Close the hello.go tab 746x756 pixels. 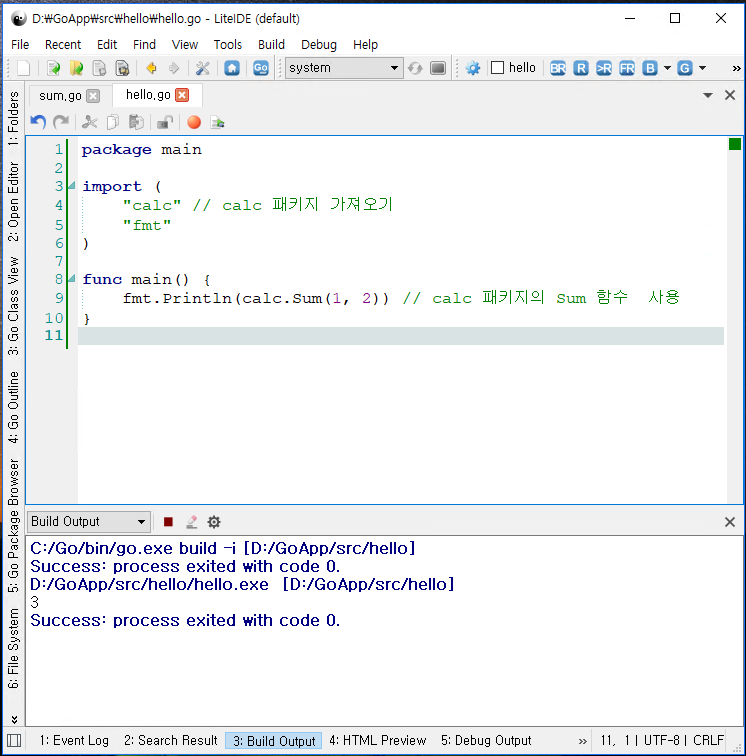tap(182, 95)
